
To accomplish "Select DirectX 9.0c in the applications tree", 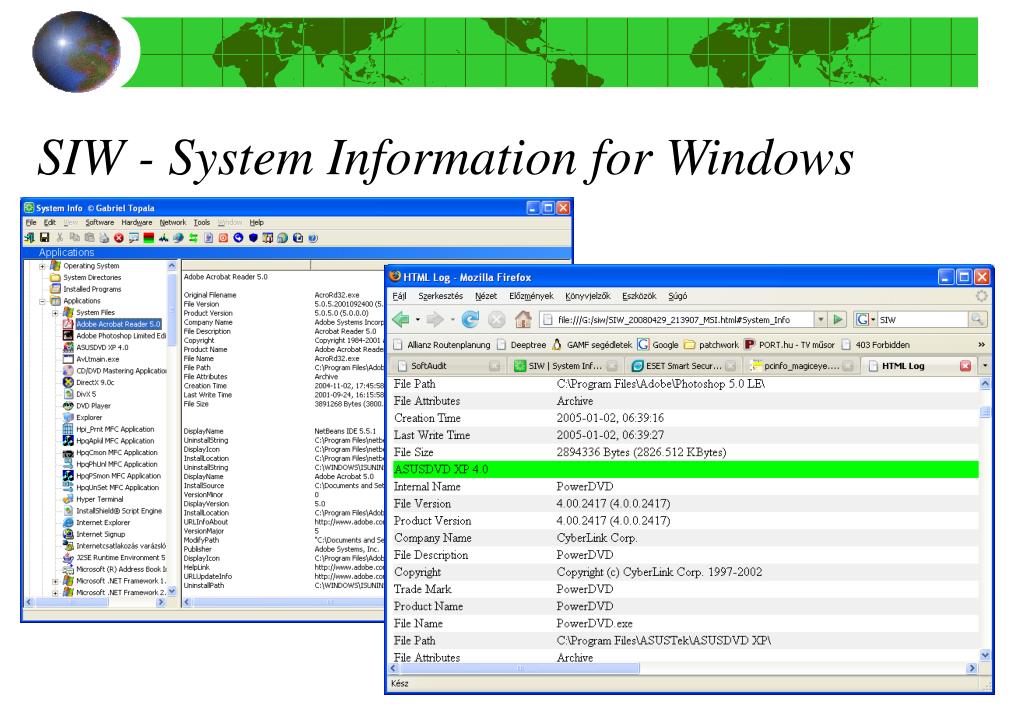I will point(95,382).
